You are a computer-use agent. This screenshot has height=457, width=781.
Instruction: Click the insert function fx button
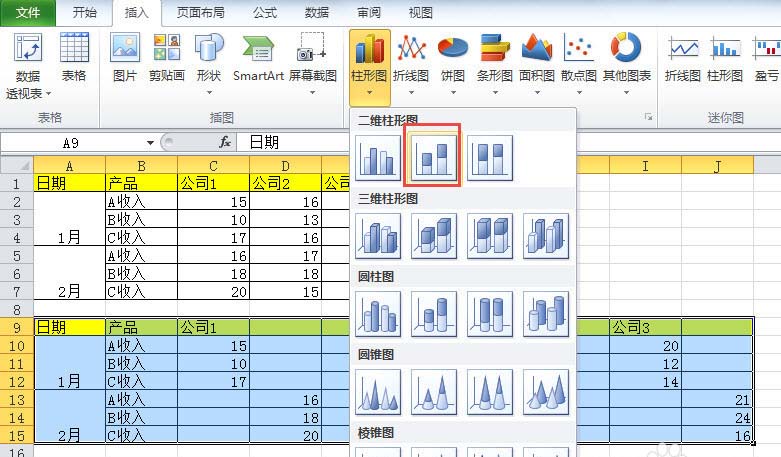[x=225, y=142]
